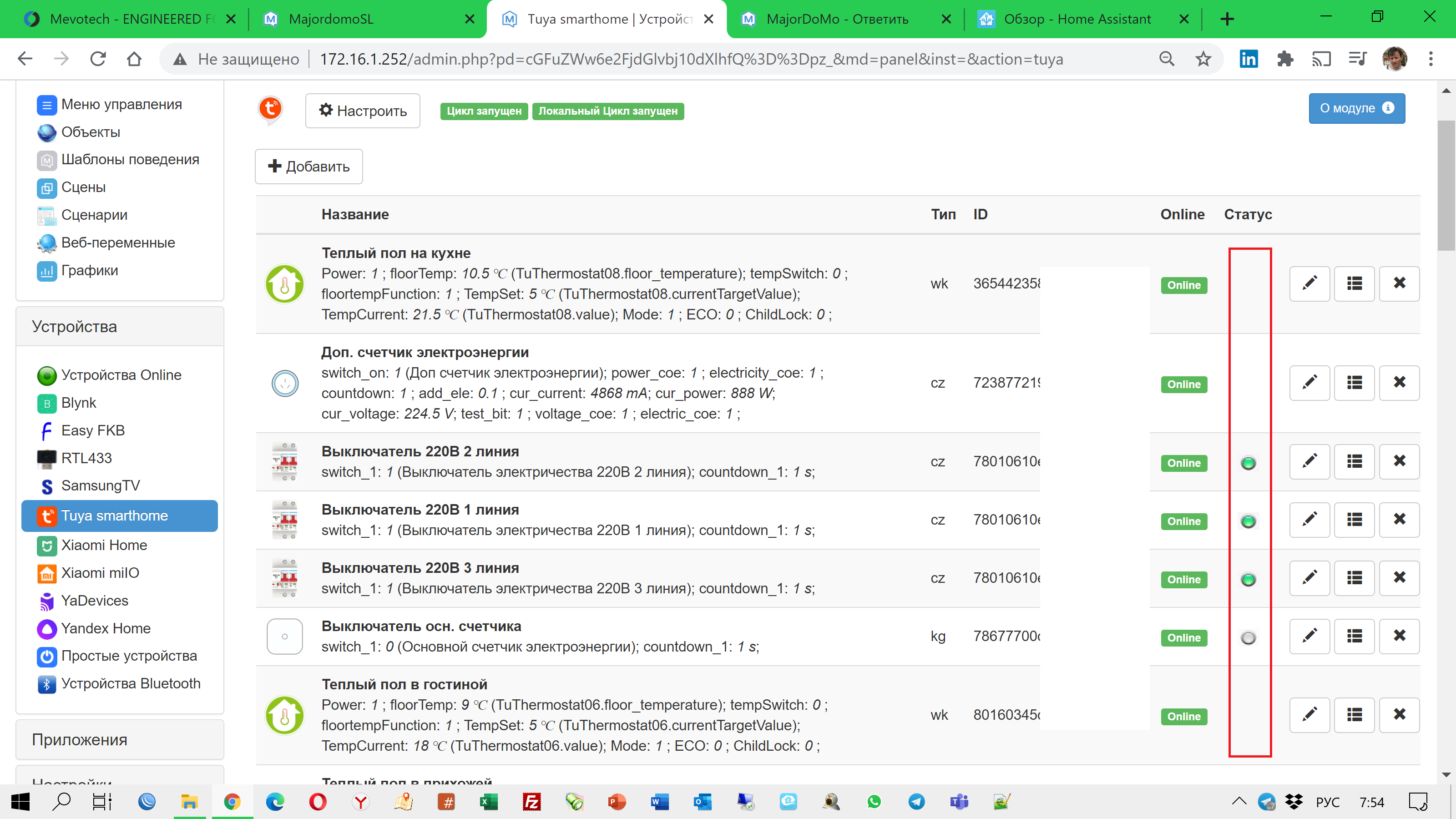Select the Сцены sidebar item
Screen dimensions: 1456x819
point(82,187)
